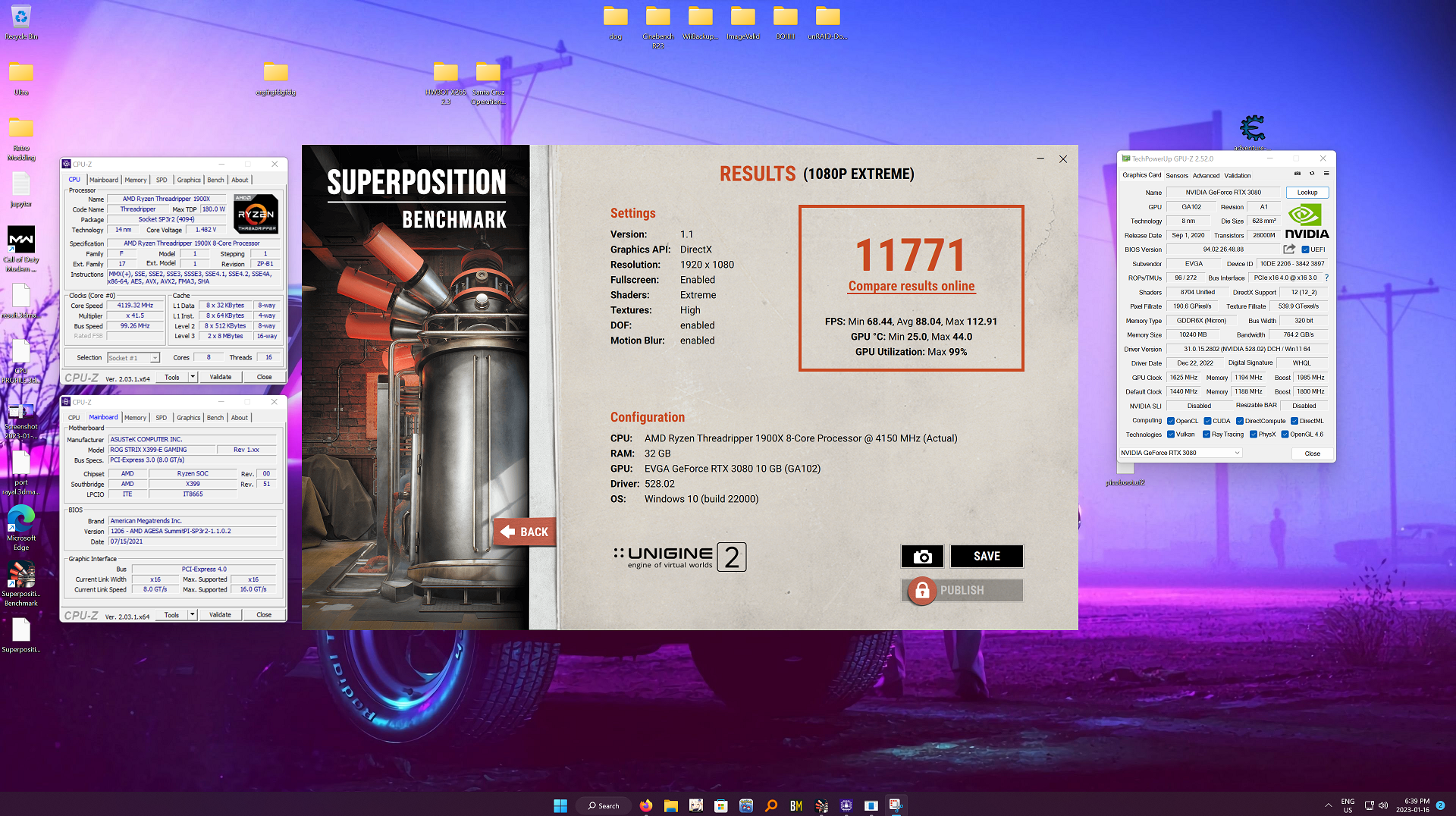
Task: Take a screenshot with Superposition's camera button
Action: click(922, 556)
